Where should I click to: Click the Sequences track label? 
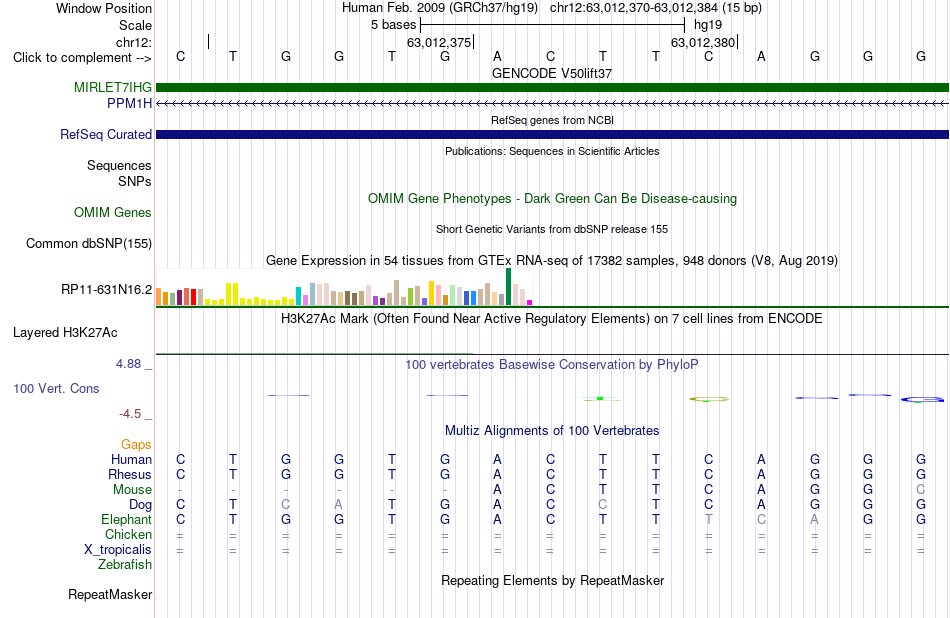click(119, 165)
